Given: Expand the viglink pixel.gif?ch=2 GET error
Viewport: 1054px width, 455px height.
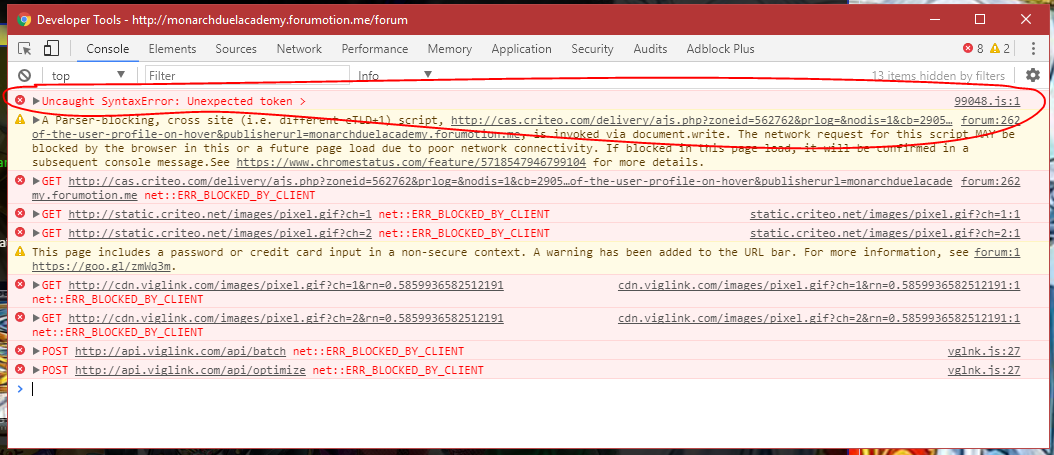Looking at the screenshot, I should pyautogui.click(x=36, y=317).
